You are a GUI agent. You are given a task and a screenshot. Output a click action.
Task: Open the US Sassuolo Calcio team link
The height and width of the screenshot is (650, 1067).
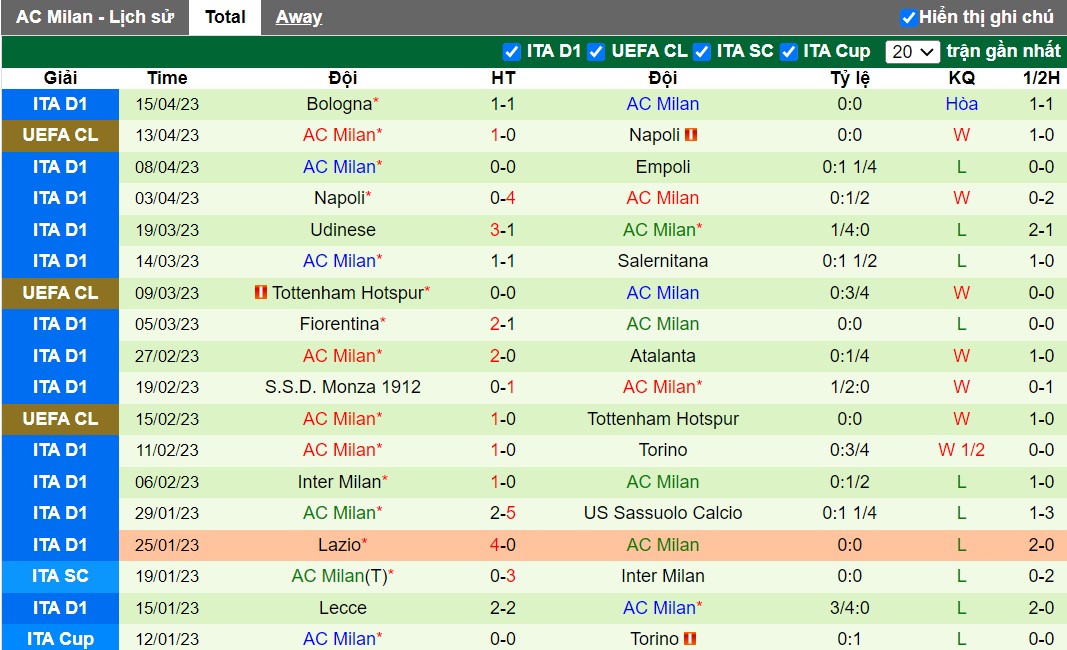coord(663,513)
